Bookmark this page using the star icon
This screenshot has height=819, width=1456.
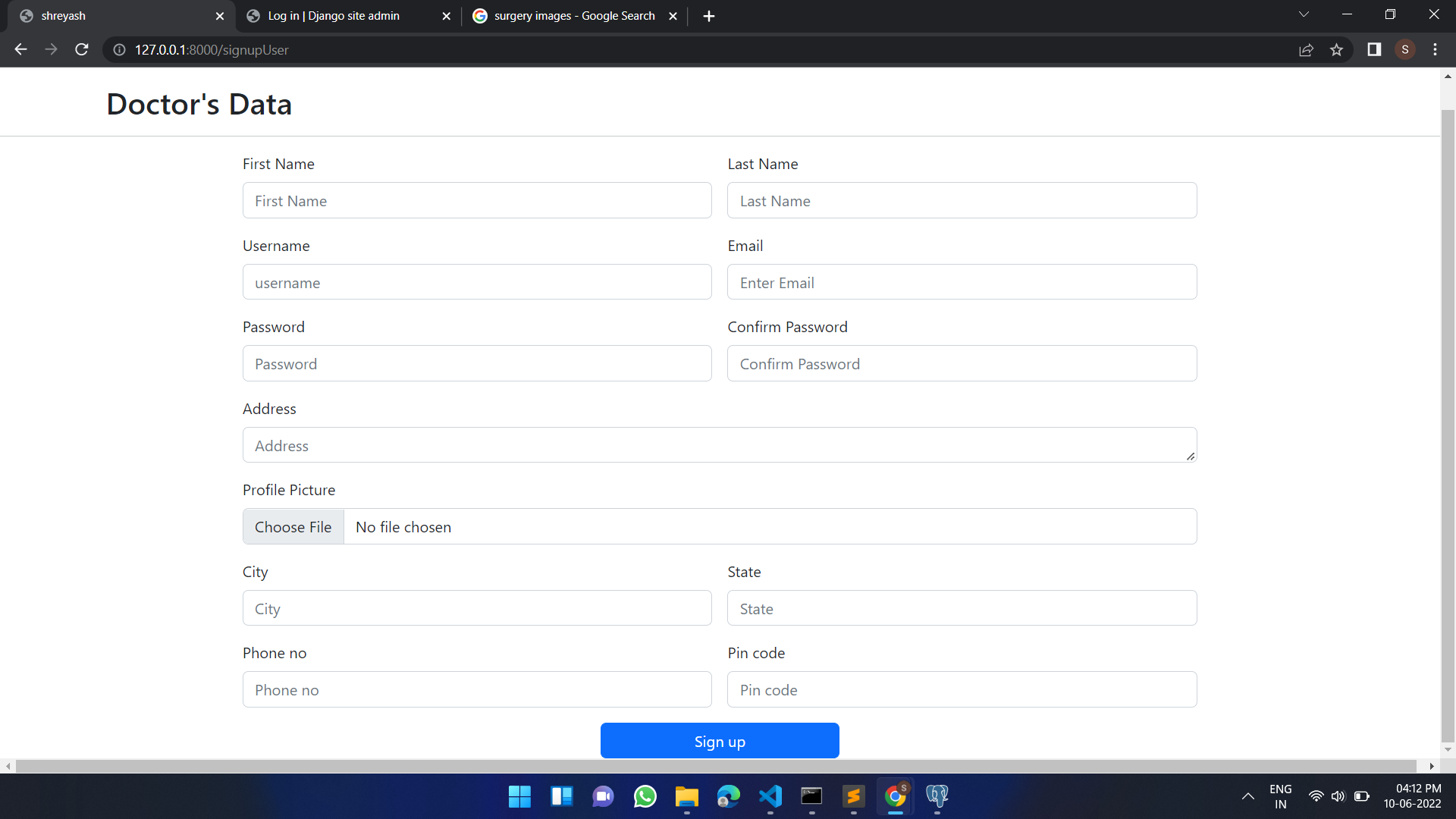coord(1337,49)
